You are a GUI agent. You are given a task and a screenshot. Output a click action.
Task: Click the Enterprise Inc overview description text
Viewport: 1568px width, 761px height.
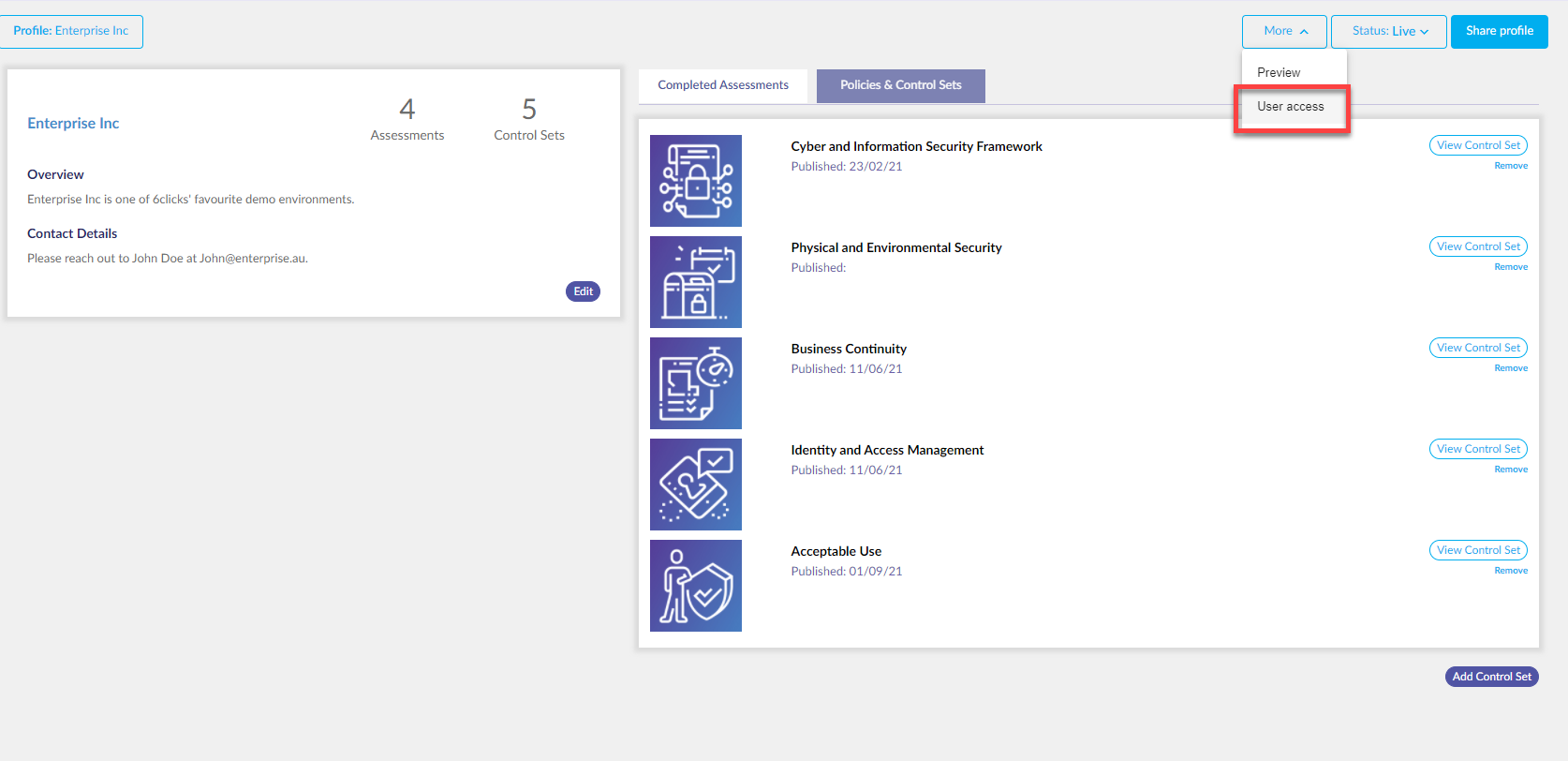(x=191, y=200)
